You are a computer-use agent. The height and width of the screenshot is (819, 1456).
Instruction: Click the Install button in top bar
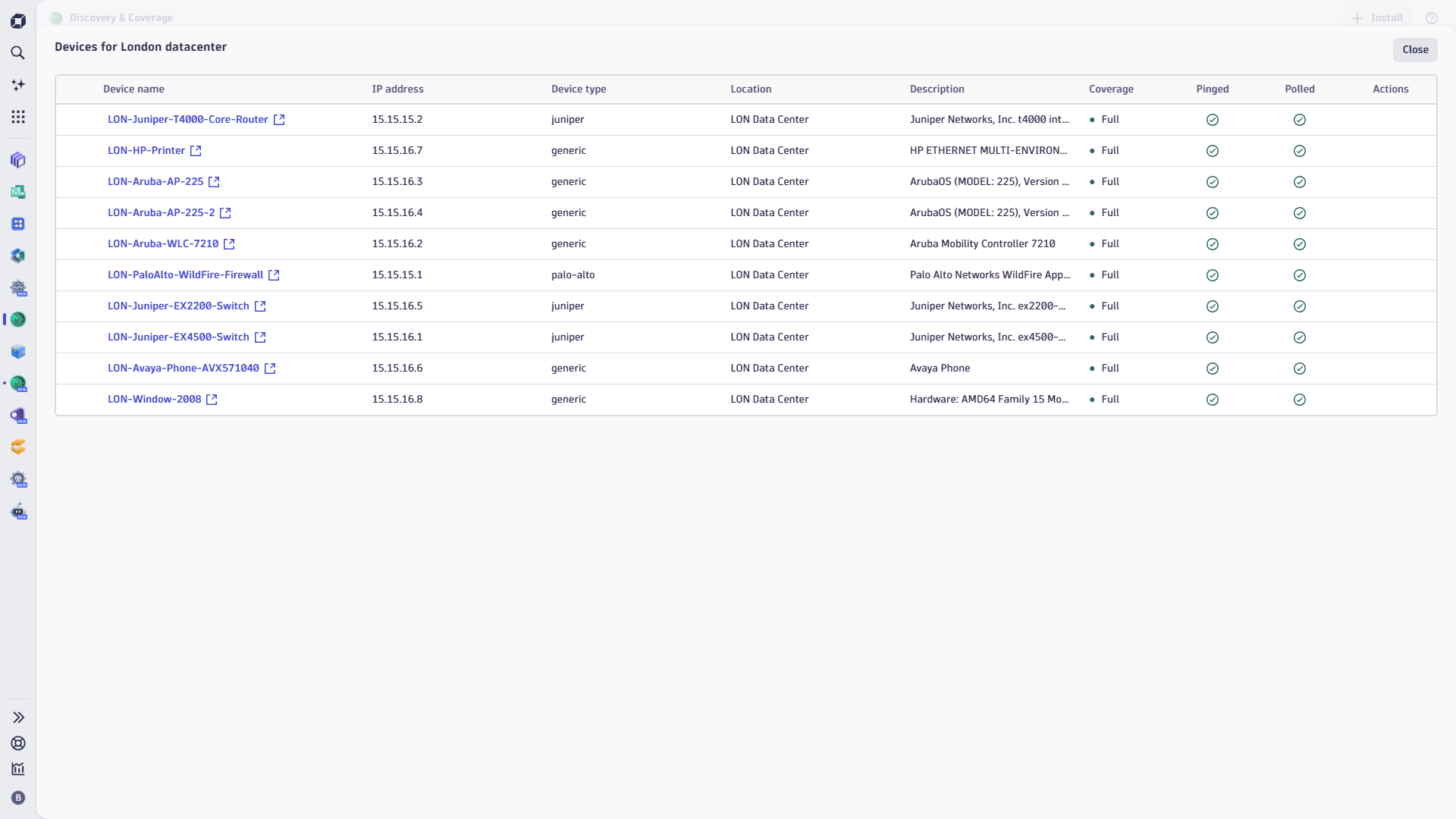coord(1378,18)
